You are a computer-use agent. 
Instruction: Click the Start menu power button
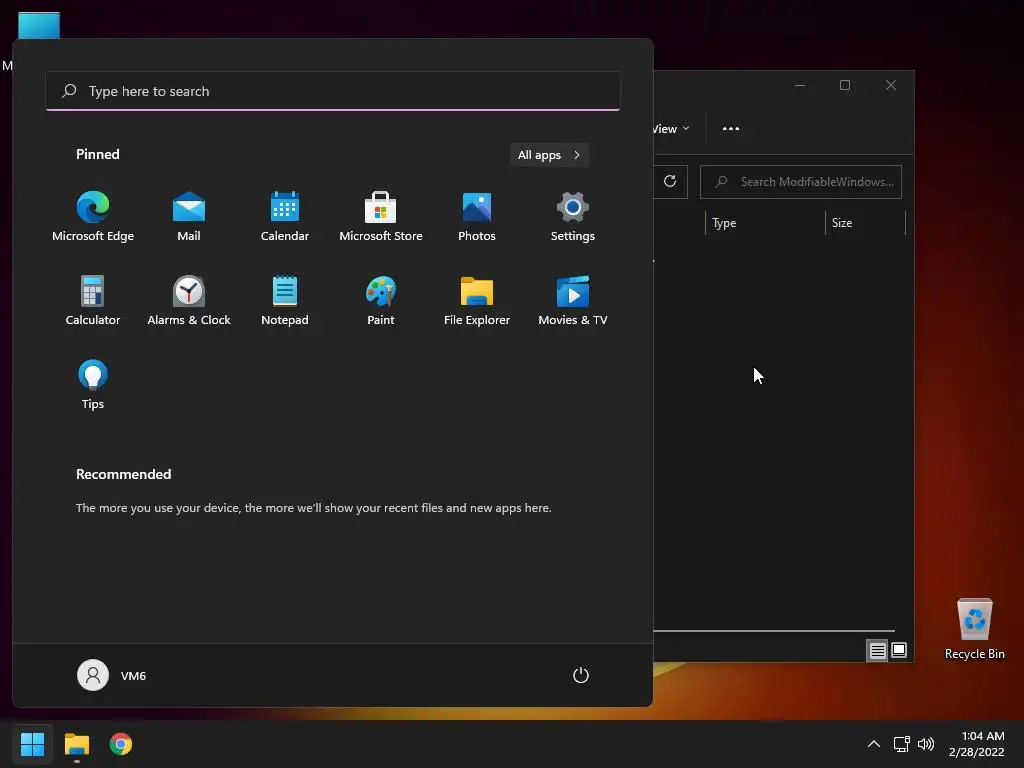[581, 675]
